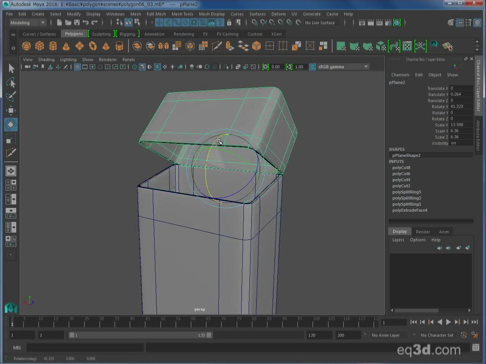The width and height of the screenshot is (486, 364).
Task: Switch to the Scale tool
Action: pyautogui.click(x=11, y=139)
